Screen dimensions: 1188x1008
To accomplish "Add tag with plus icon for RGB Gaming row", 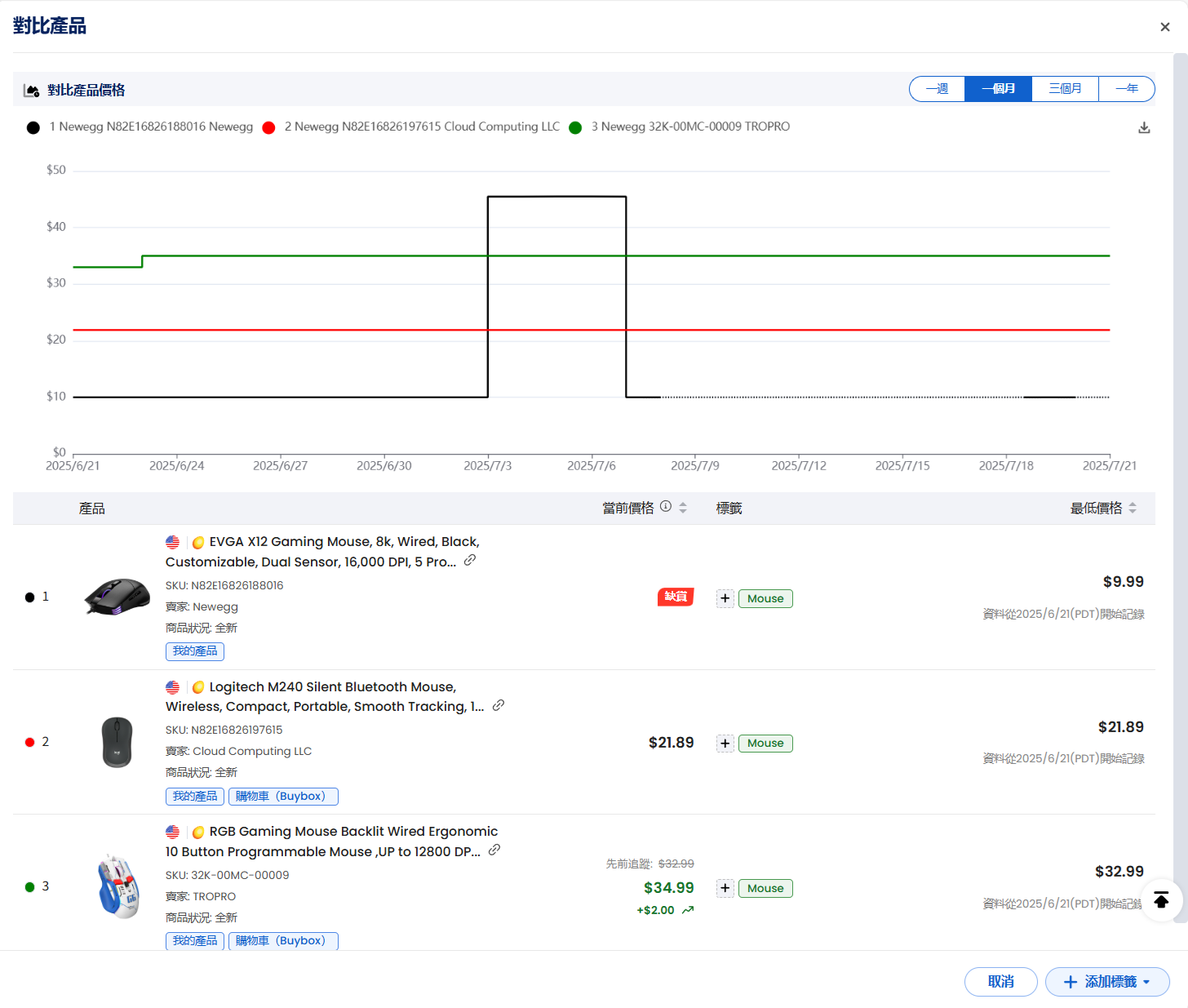I will tap(725, 888).
